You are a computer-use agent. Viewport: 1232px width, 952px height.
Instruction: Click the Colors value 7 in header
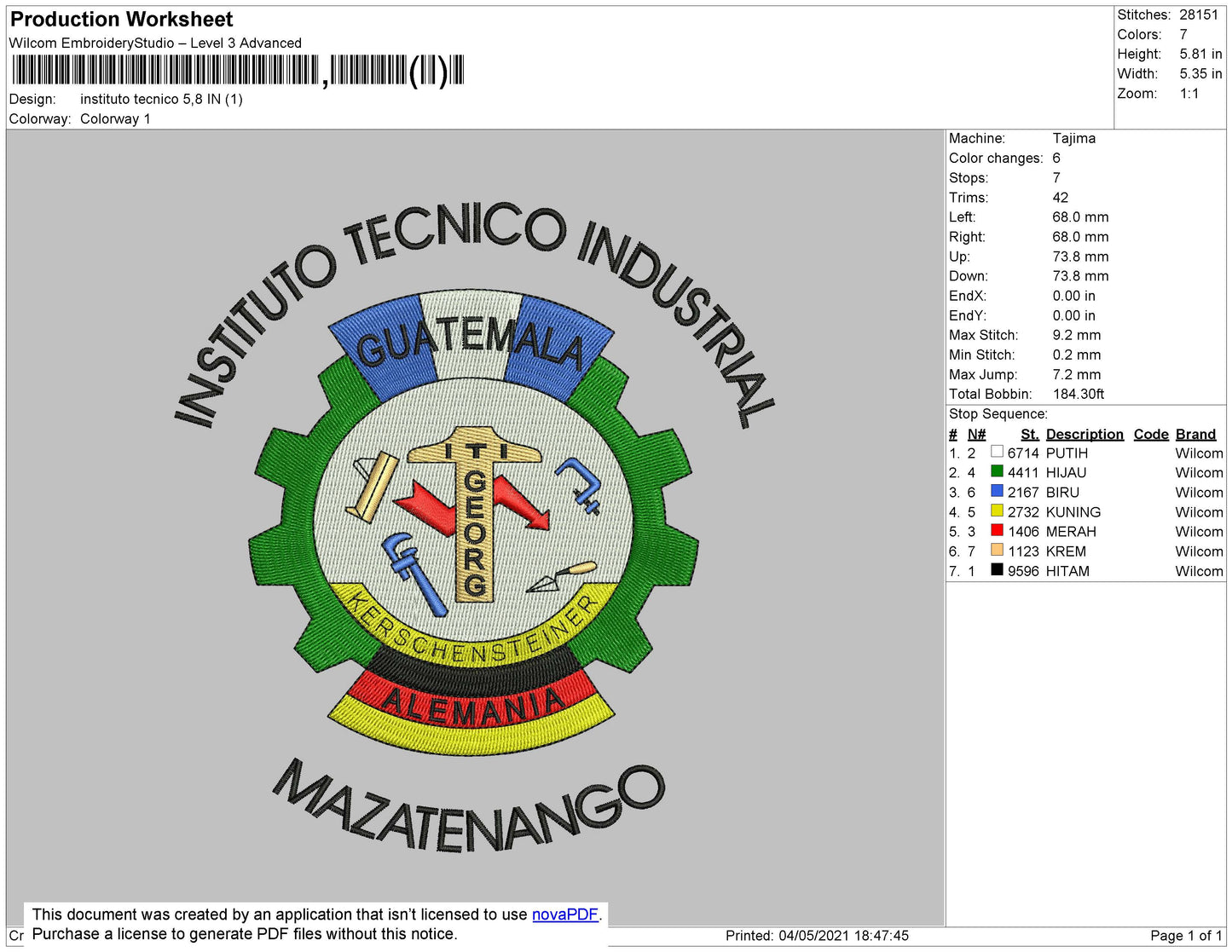1183,34
